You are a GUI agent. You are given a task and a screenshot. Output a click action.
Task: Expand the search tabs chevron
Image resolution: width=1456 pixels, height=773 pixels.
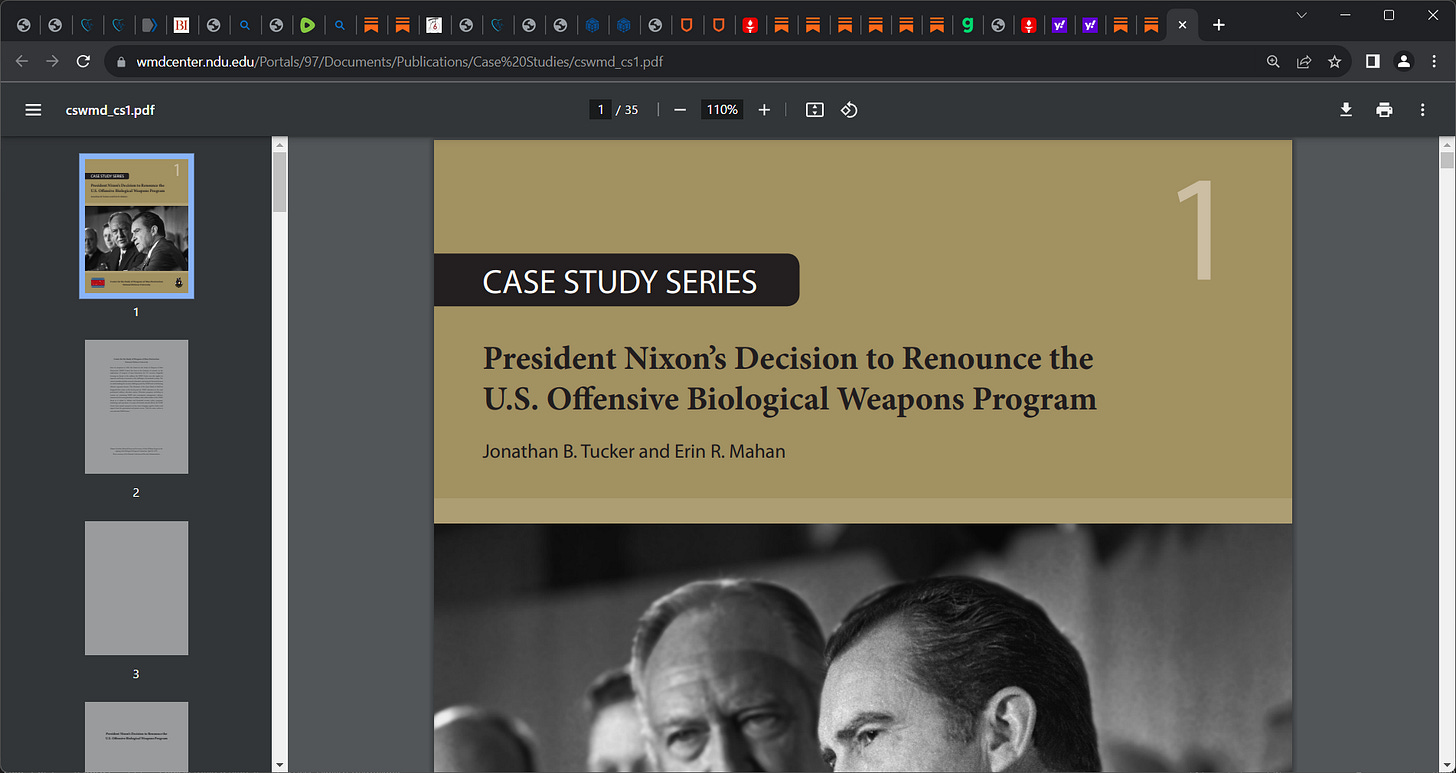point(1301,15)
